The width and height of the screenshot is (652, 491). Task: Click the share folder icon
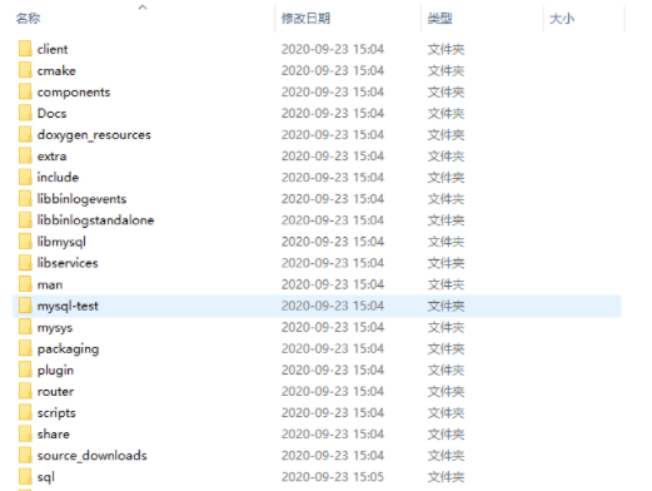[x=25, y=434]
